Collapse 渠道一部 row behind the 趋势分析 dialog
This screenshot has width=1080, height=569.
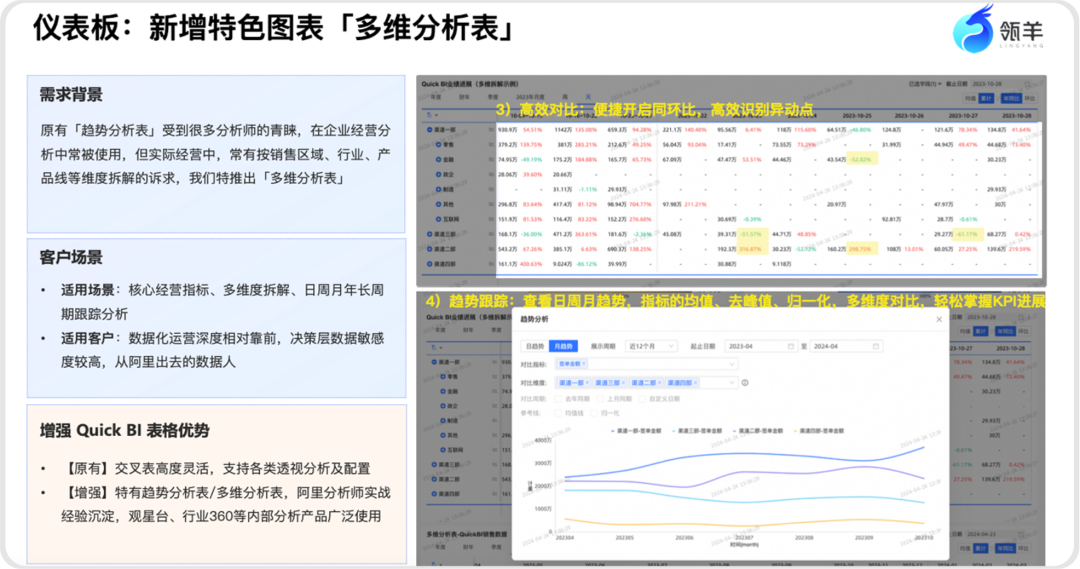pos(434,362)
